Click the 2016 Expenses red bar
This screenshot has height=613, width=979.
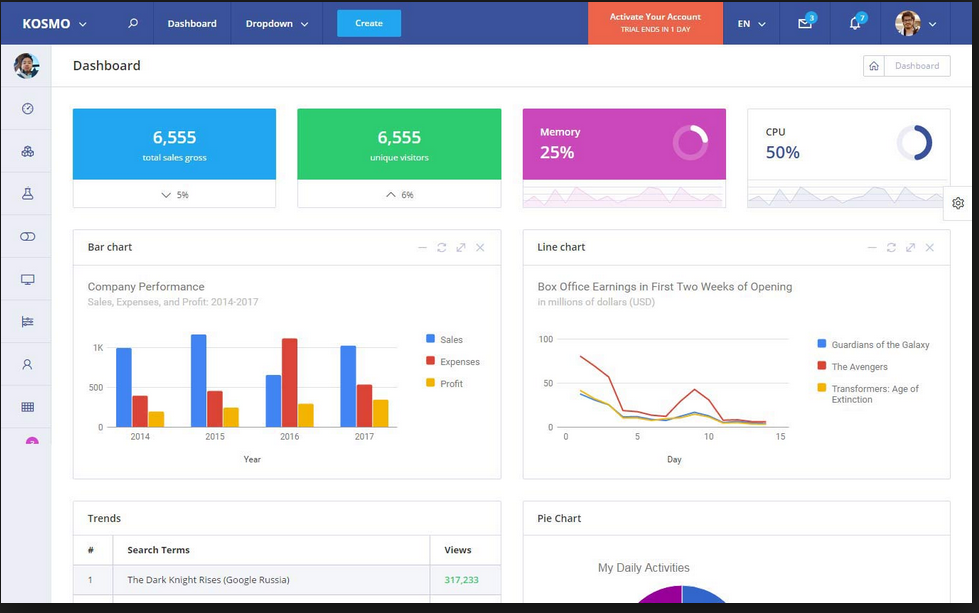(290, 383)
